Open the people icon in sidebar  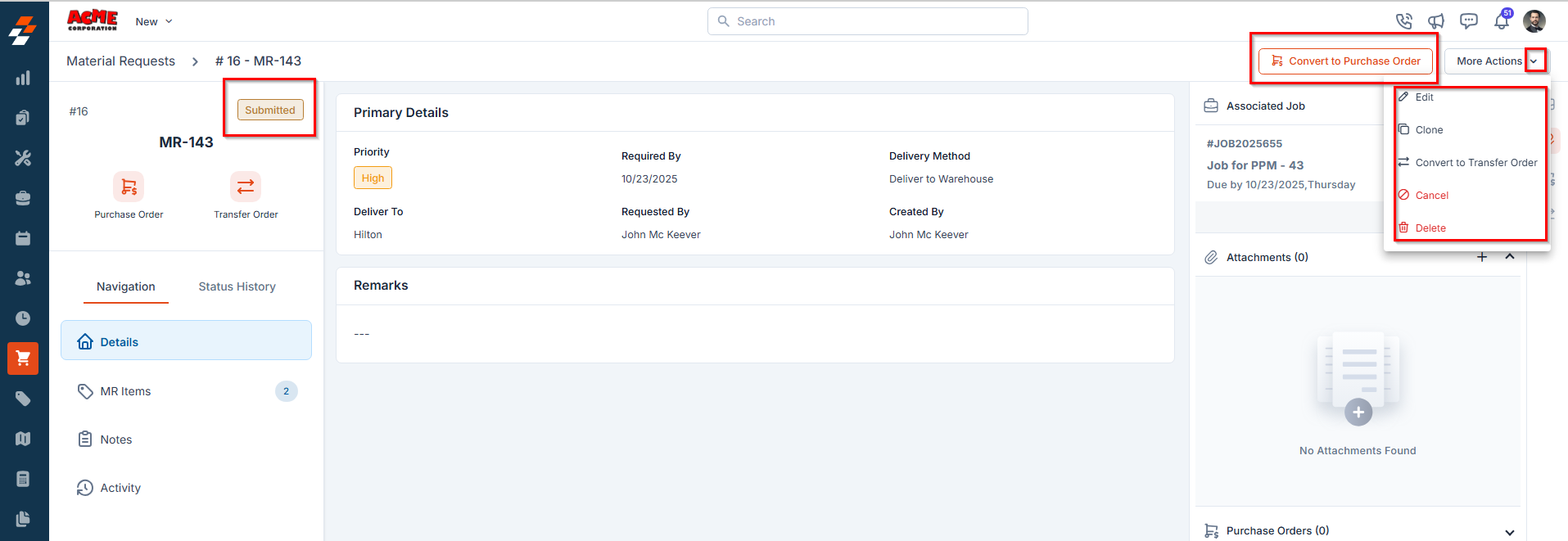[x=23, y=278]
